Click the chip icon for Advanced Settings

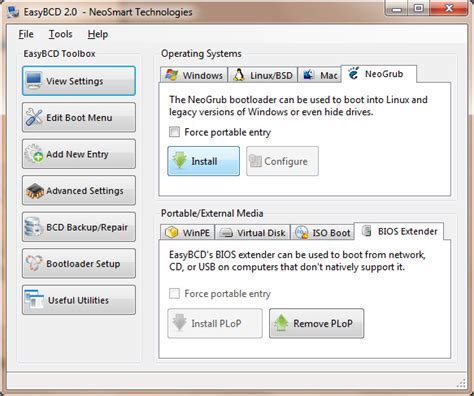pyautogui.click(x=35, y=191)
